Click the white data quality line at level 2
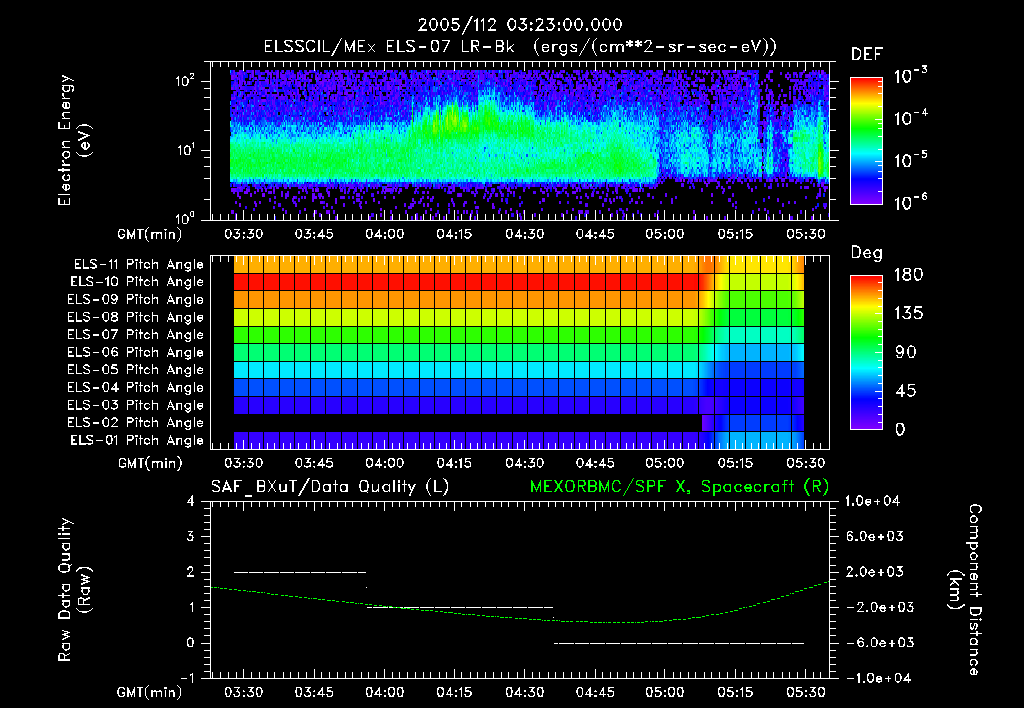Screen dimensions: 1024x708 click(x=300, y=572)
